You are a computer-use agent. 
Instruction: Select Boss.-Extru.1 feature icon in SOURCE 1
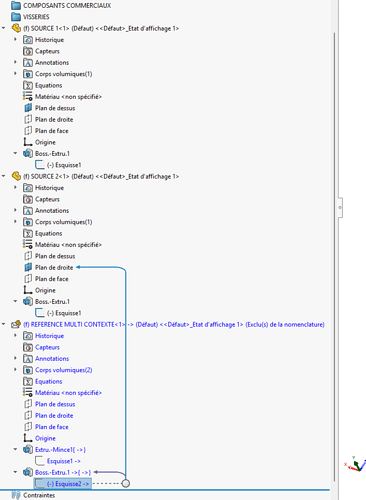click(x=28, y=153)
